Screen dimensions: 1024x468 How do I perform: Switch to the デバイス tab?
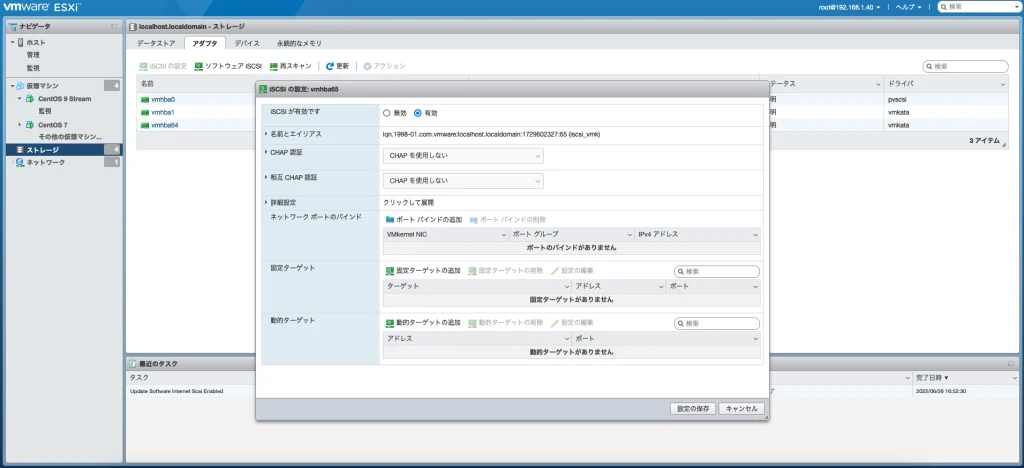pos(248,43)
